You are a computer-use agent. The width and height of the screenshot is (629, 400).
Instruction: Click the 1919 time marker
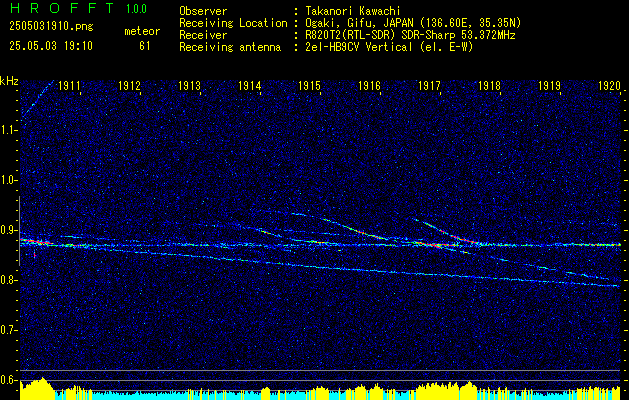click(549, 85)
